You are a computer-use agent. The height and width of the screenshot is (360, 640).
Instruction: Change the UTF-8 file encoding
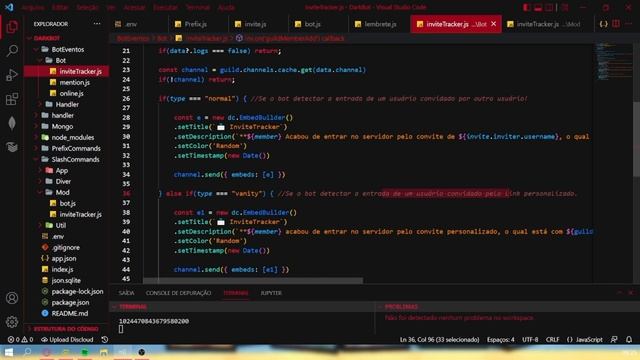point(530,340)
